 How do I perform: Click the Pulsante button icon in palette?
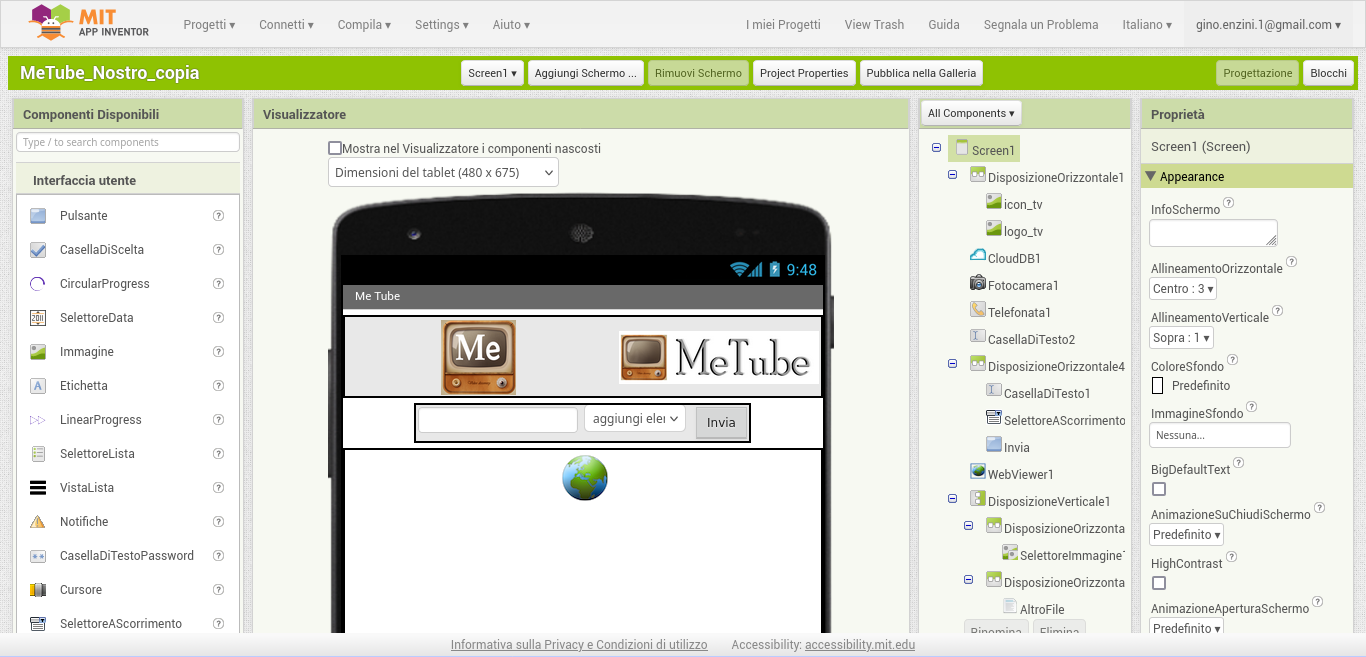[x=38, y=216]
